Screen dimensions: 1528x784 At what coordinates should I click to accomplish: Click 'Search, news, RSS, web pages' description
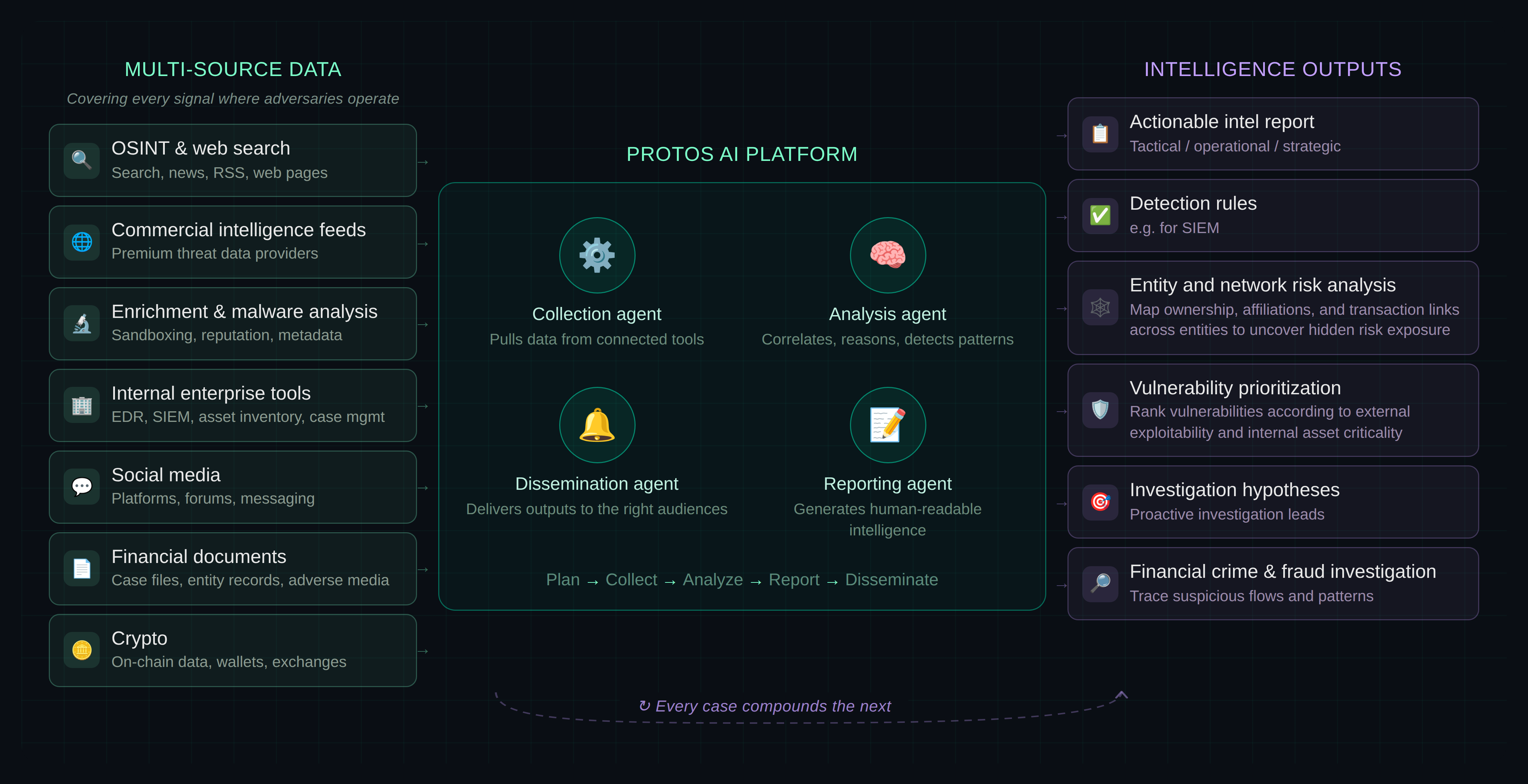219,173
